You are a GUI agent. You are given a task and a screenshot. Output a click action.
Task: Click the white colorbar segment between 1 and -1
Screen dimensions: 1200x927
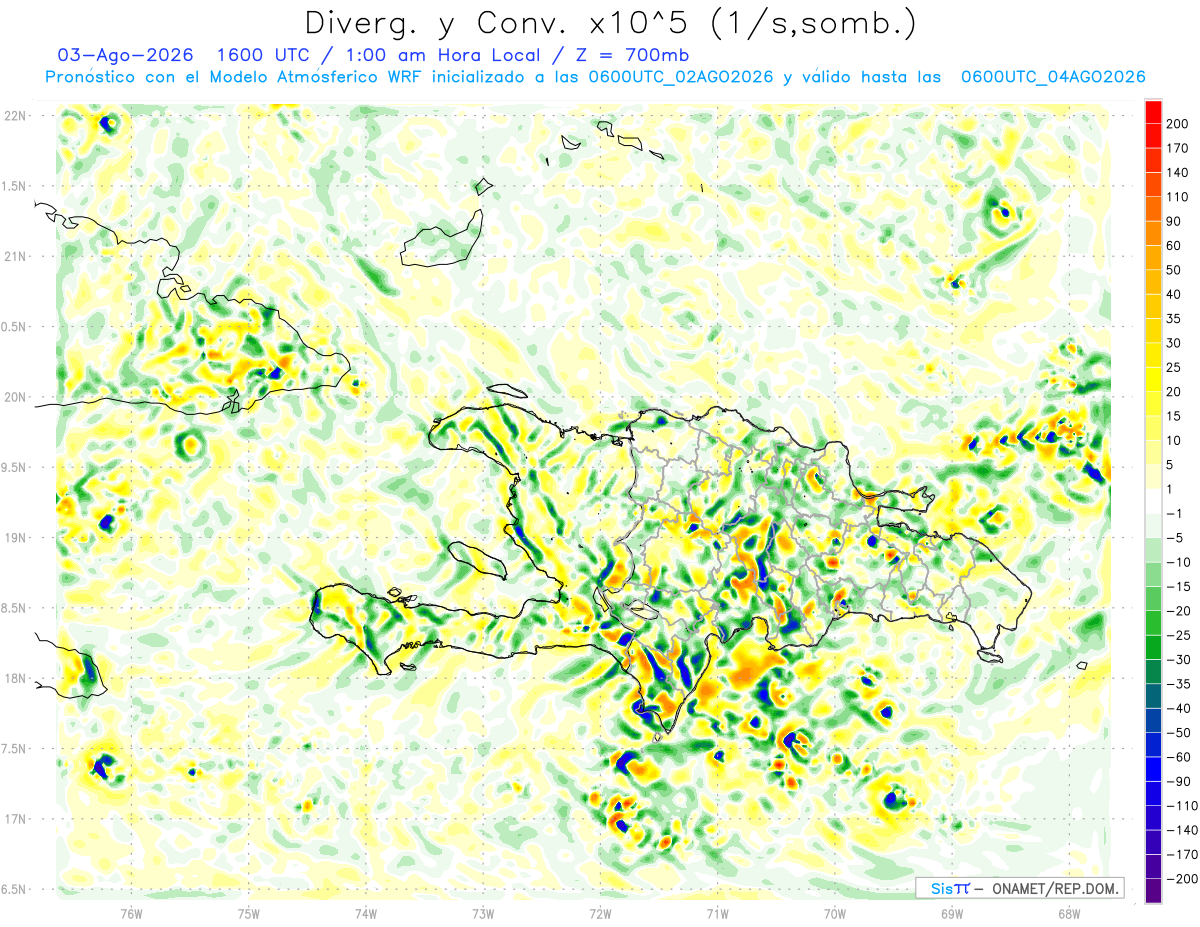(1153, 501)
